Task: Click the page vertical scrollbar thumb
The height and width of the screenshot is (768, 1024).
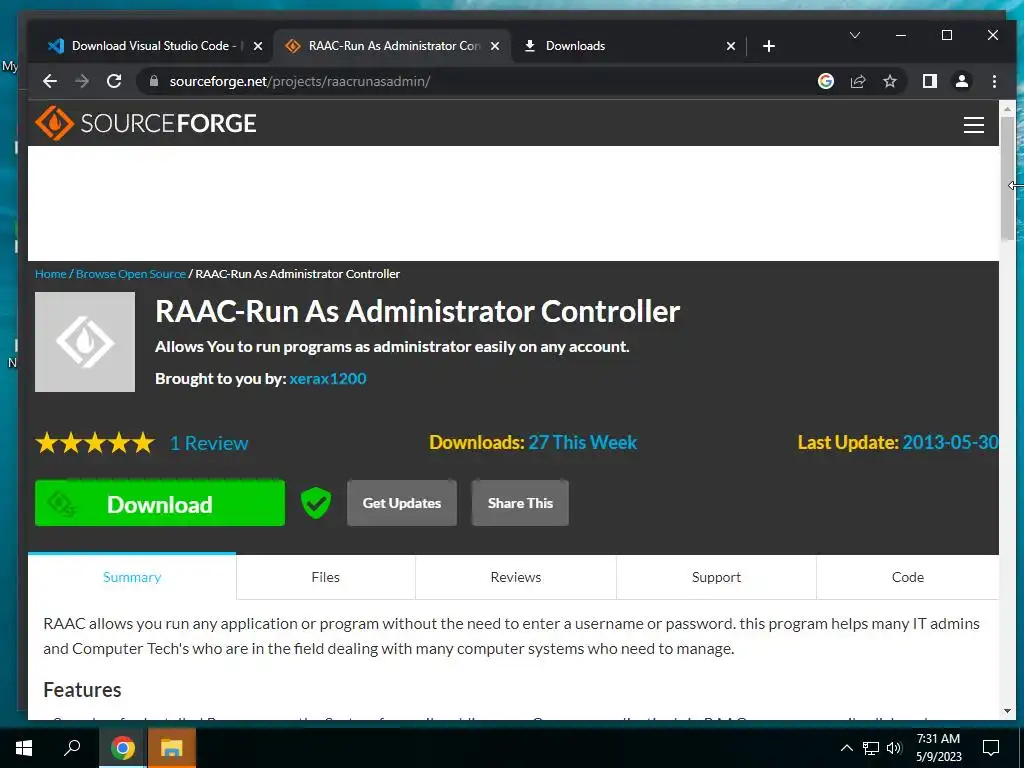Action: [x=1007, y=178]
